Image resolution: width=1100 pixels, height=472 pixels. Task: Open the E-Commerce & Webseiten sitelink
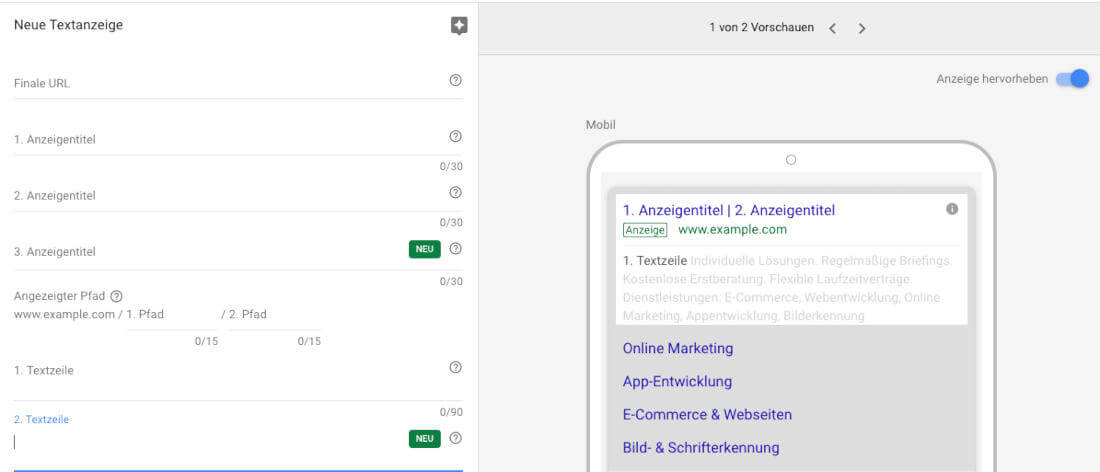[707, 414]
